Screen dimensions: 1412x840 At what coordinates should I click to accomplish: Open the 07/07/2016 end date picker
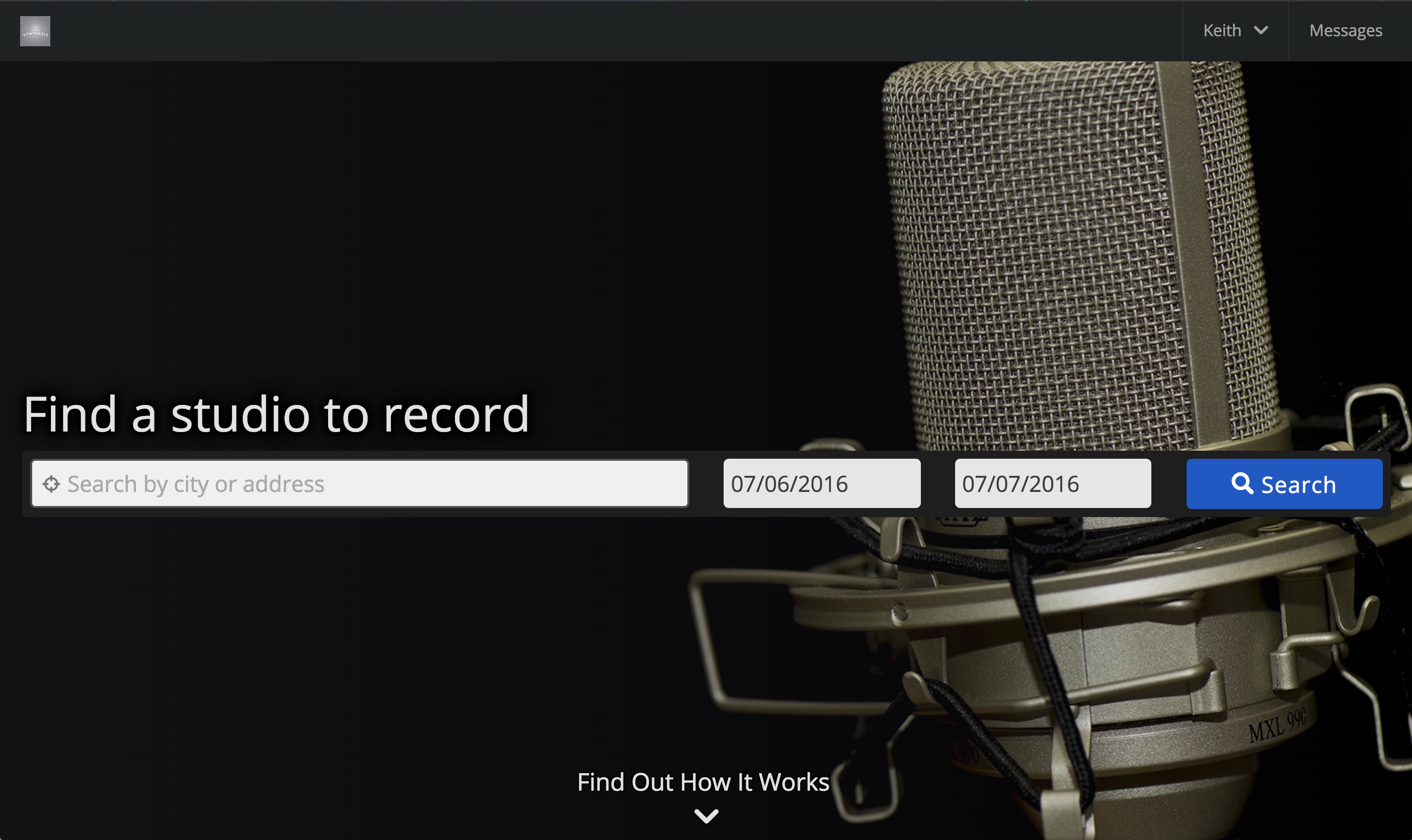click(1053, 484)
